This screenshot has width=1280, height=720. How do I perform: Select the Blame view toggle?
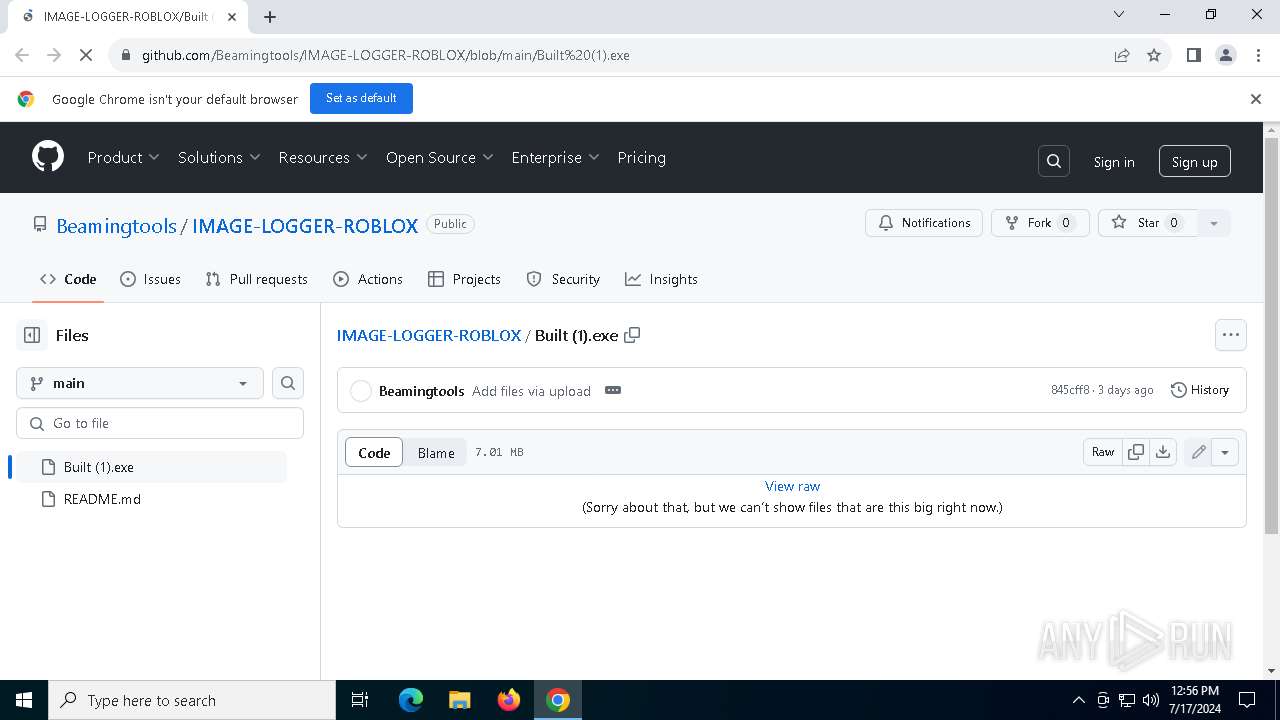[x=436, y=453]
